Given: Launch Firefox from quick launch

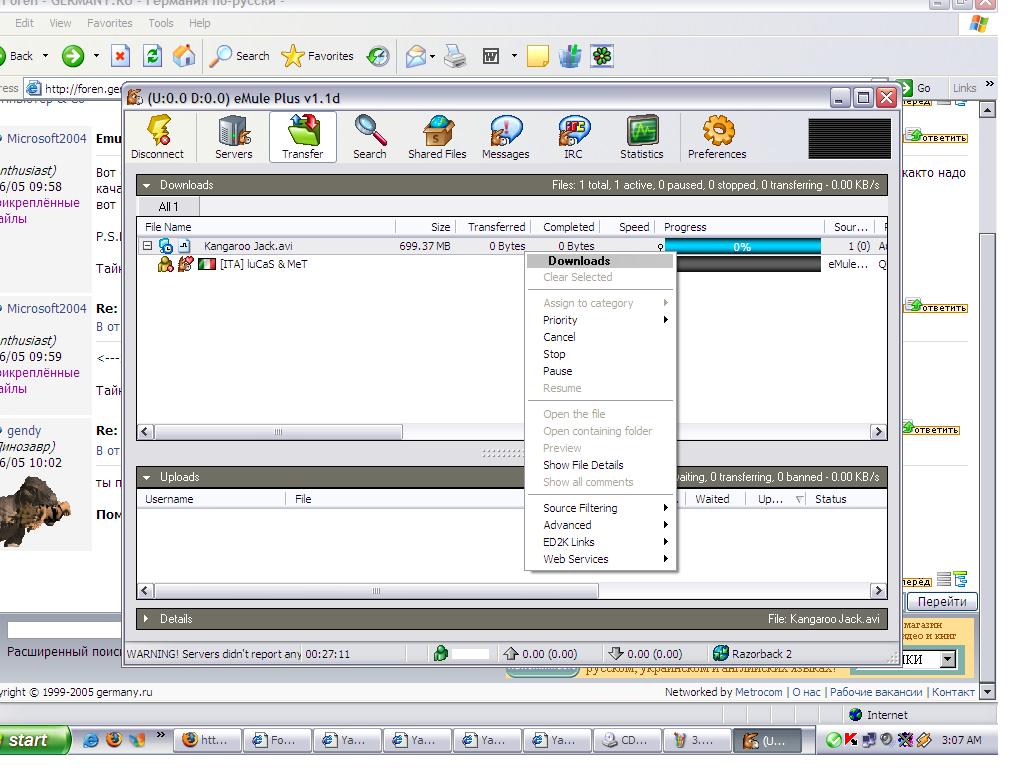Looking at the screenshot, I should click(114, 739).
